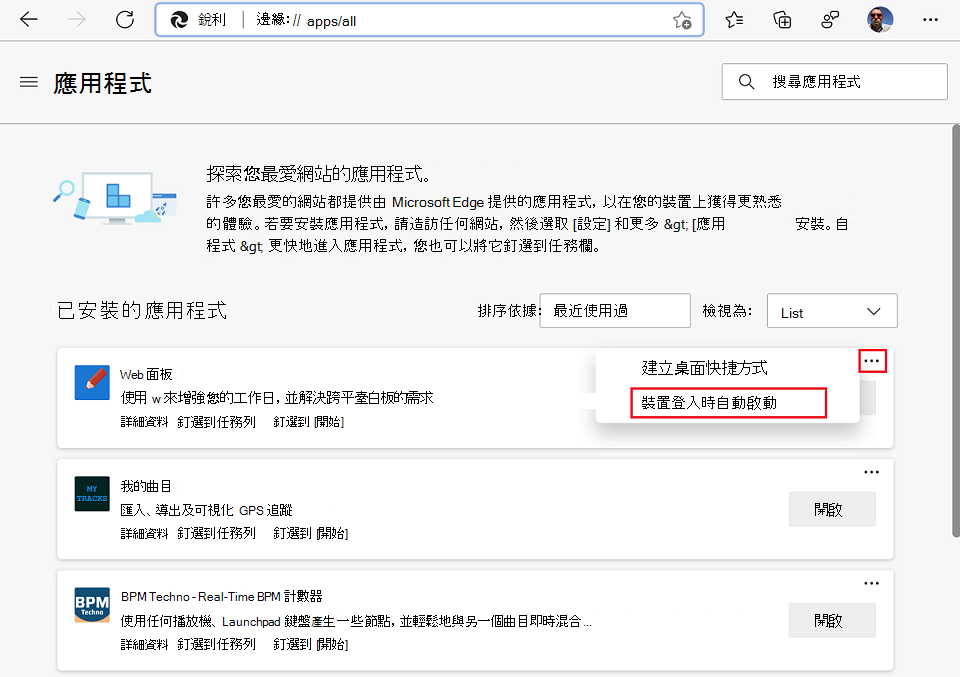960x677 pixels.
Task: Click the MY TRACKS app icon
Action: point(92,493)
